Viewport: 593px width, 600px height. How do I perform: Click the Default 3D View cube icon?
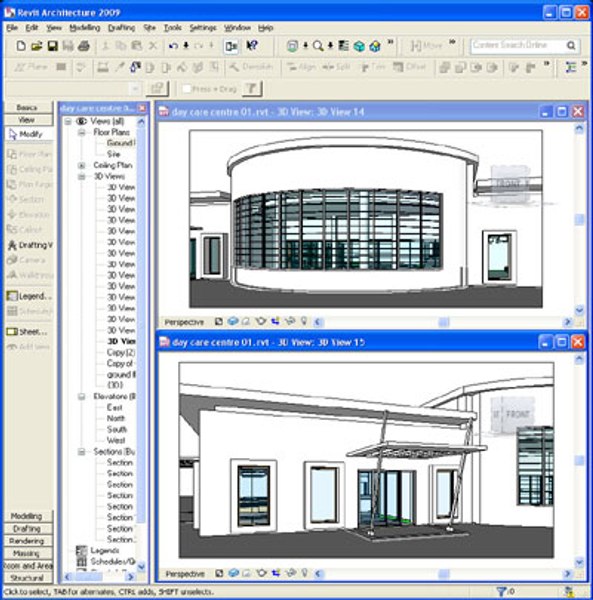coord(359,47)
